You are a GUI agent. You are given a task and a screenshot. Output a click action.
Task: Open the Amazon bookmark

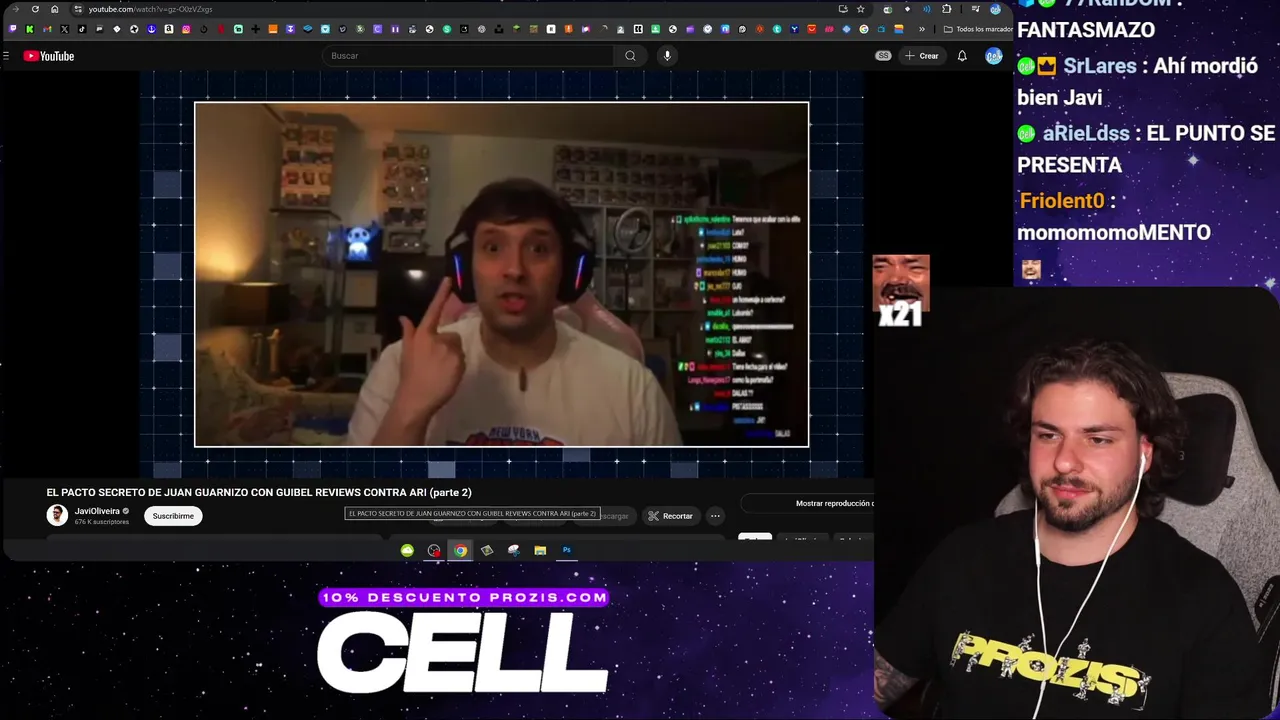pyautogui.click(x=169, y=29)
